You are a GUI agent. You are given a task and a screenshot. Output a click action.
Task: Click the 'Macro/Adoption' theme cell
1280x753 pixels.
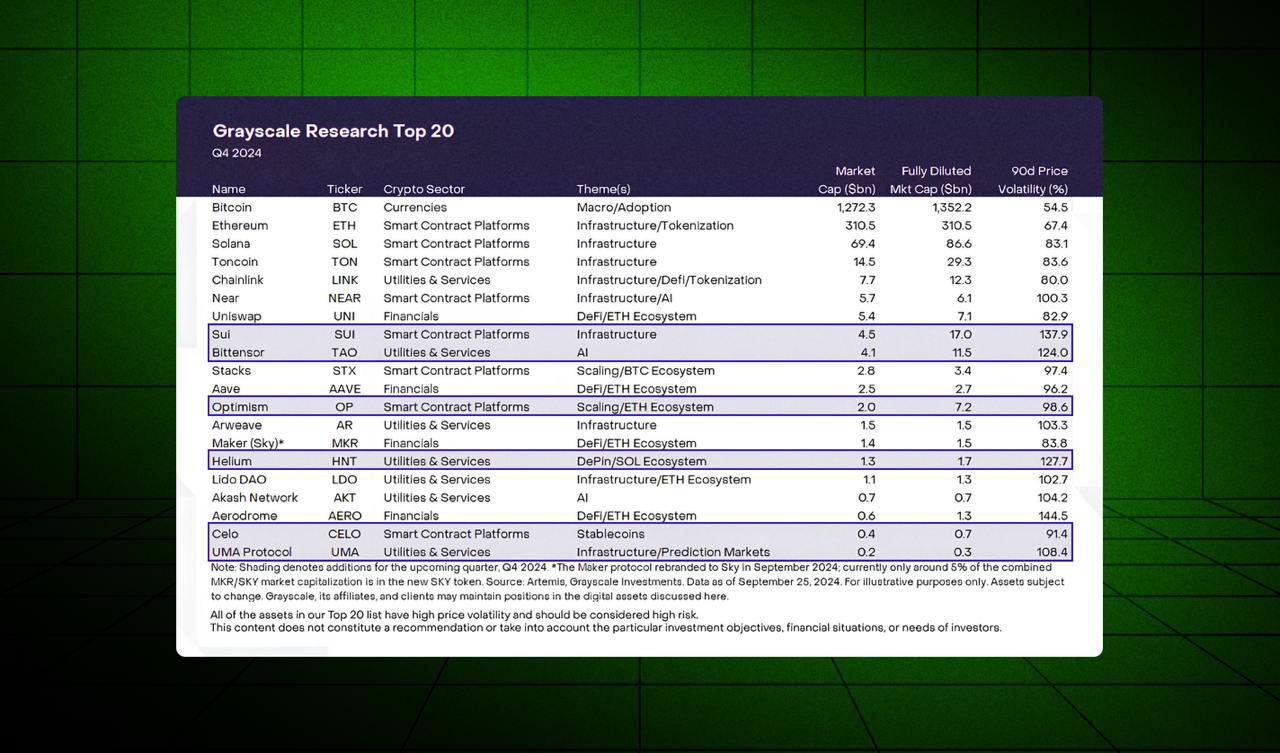click(x=624, y=207)
